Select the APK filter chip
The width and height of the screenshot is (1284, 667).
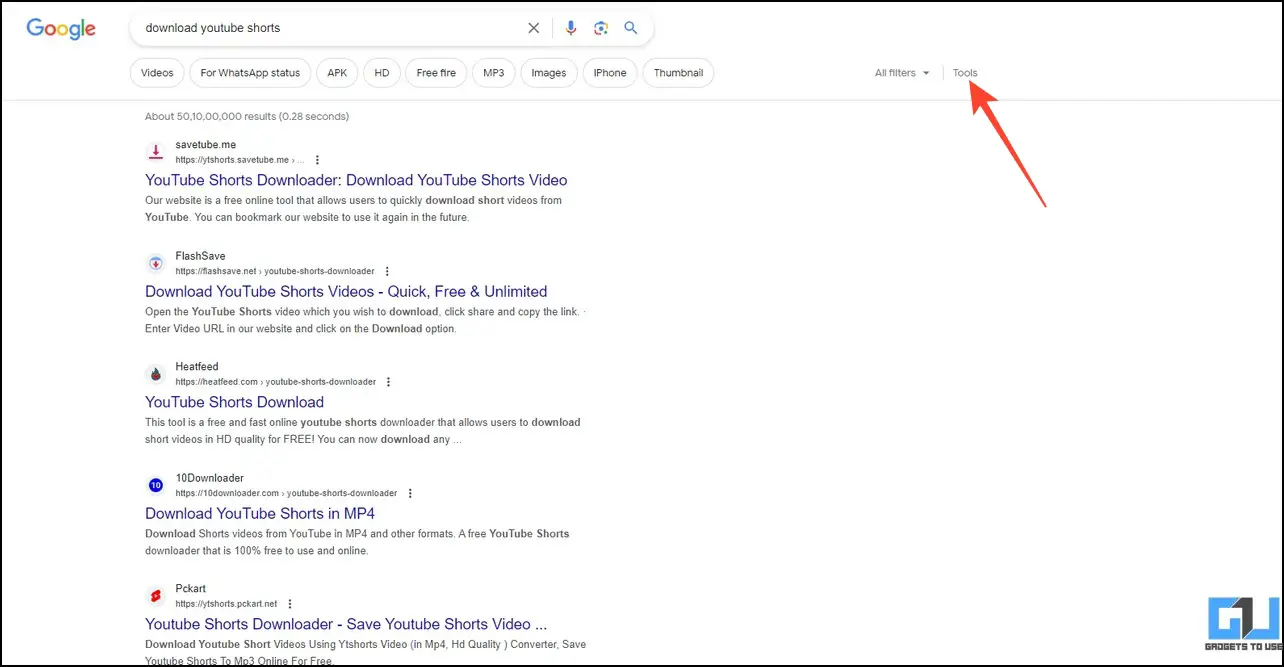(x=337, y=73)
